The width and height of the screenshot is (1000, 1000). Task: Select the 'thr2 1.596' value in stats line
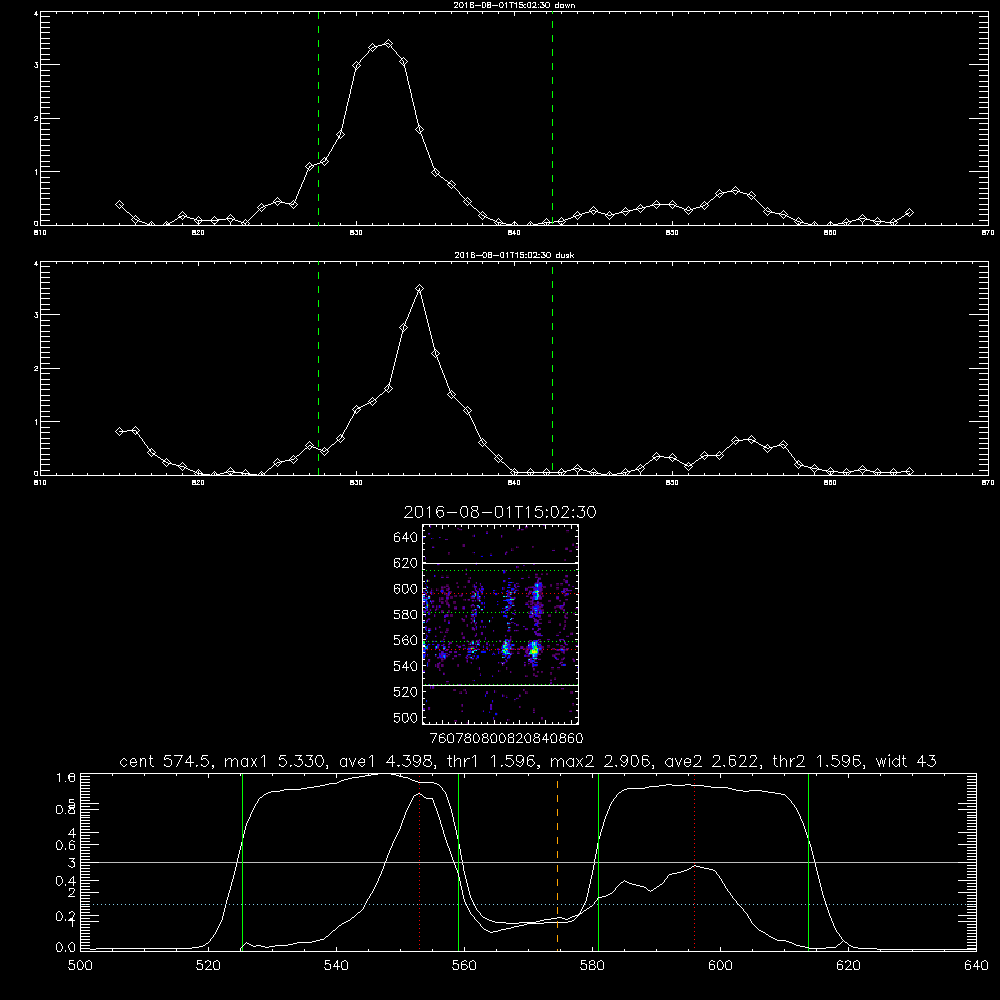[818, 761]
